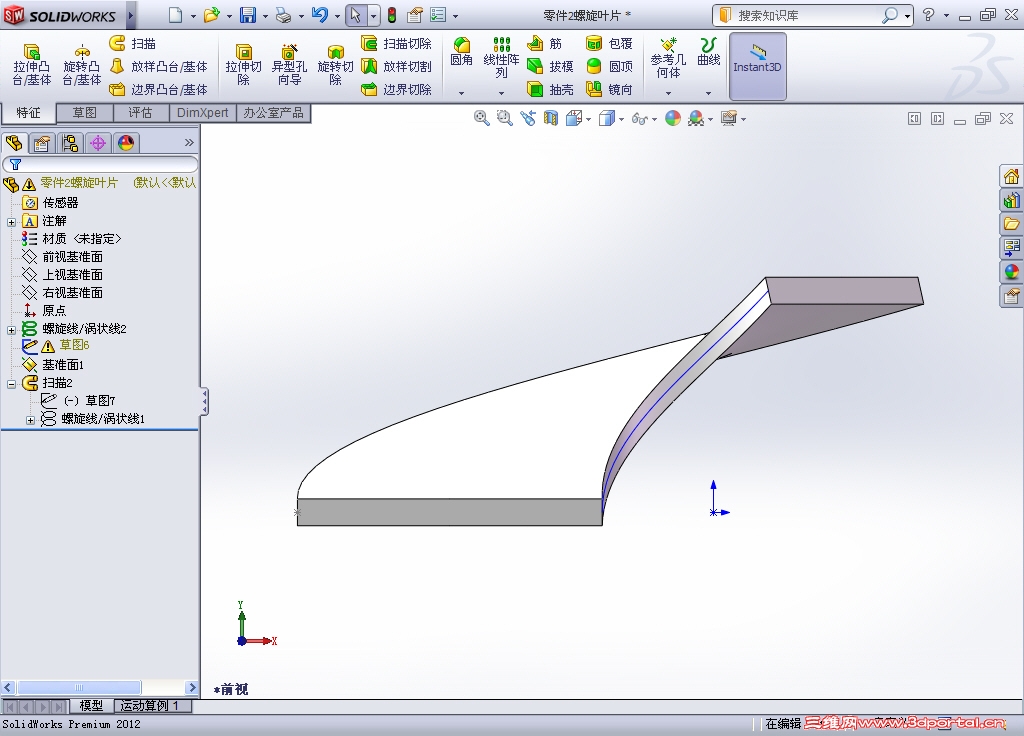Expand the 螺旋线/涡状线1 node
The width and height of the screenshot is (1024, 736).
point(30,420)
